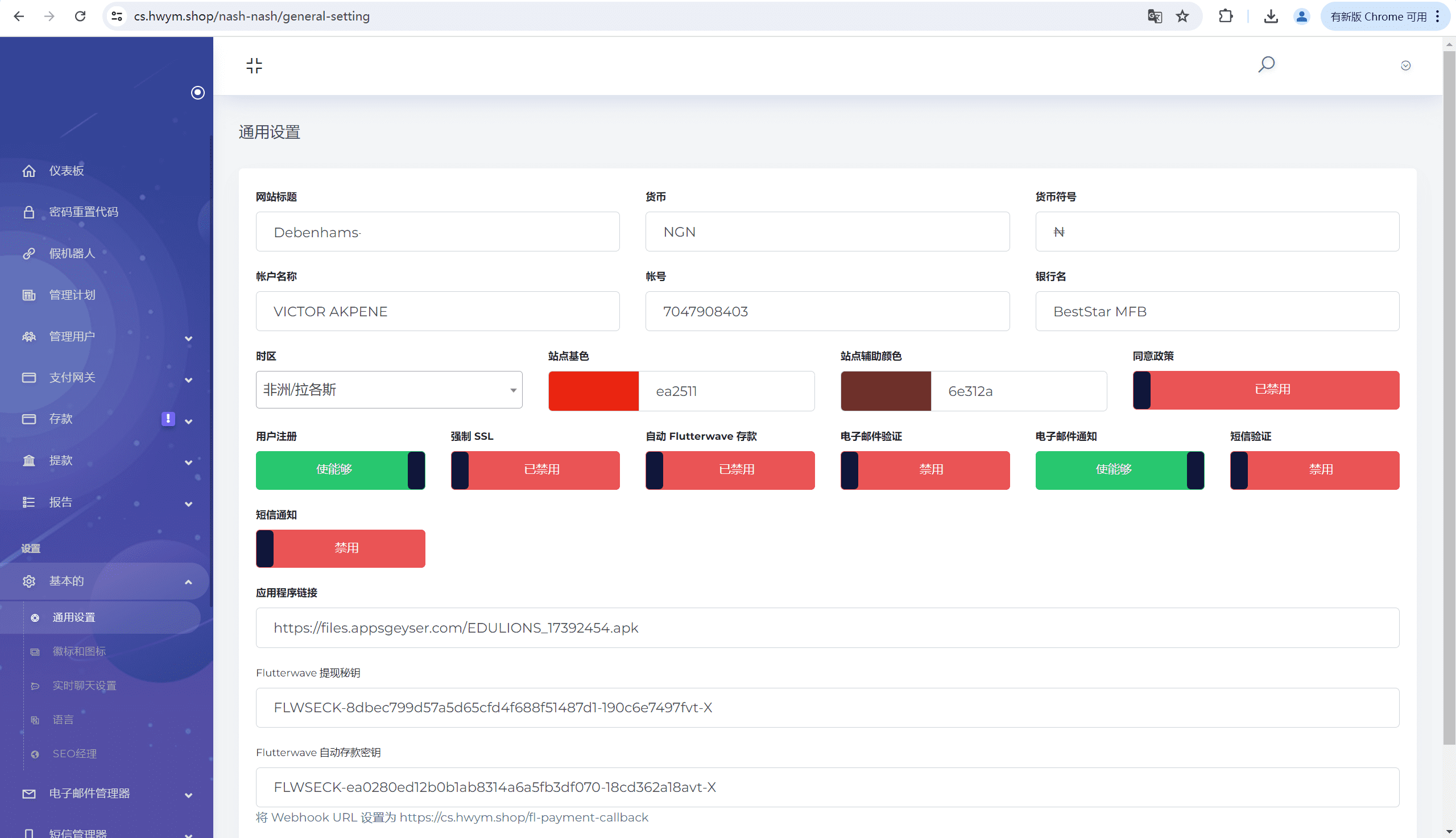
Task: Click the profile dropdown circle in header
Action: [1405, 65]
